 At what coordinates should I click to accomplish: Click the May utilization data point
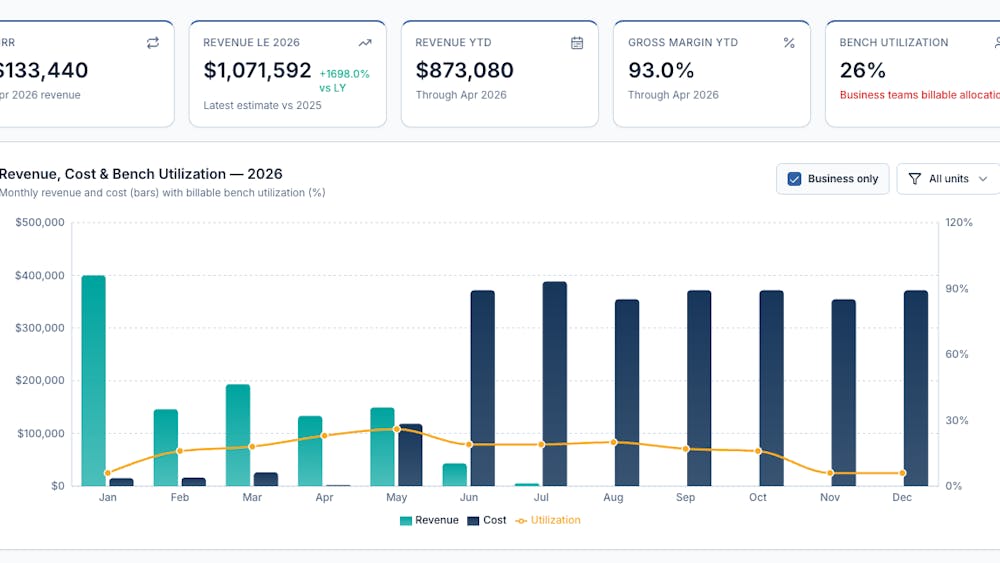coord(397,429)
